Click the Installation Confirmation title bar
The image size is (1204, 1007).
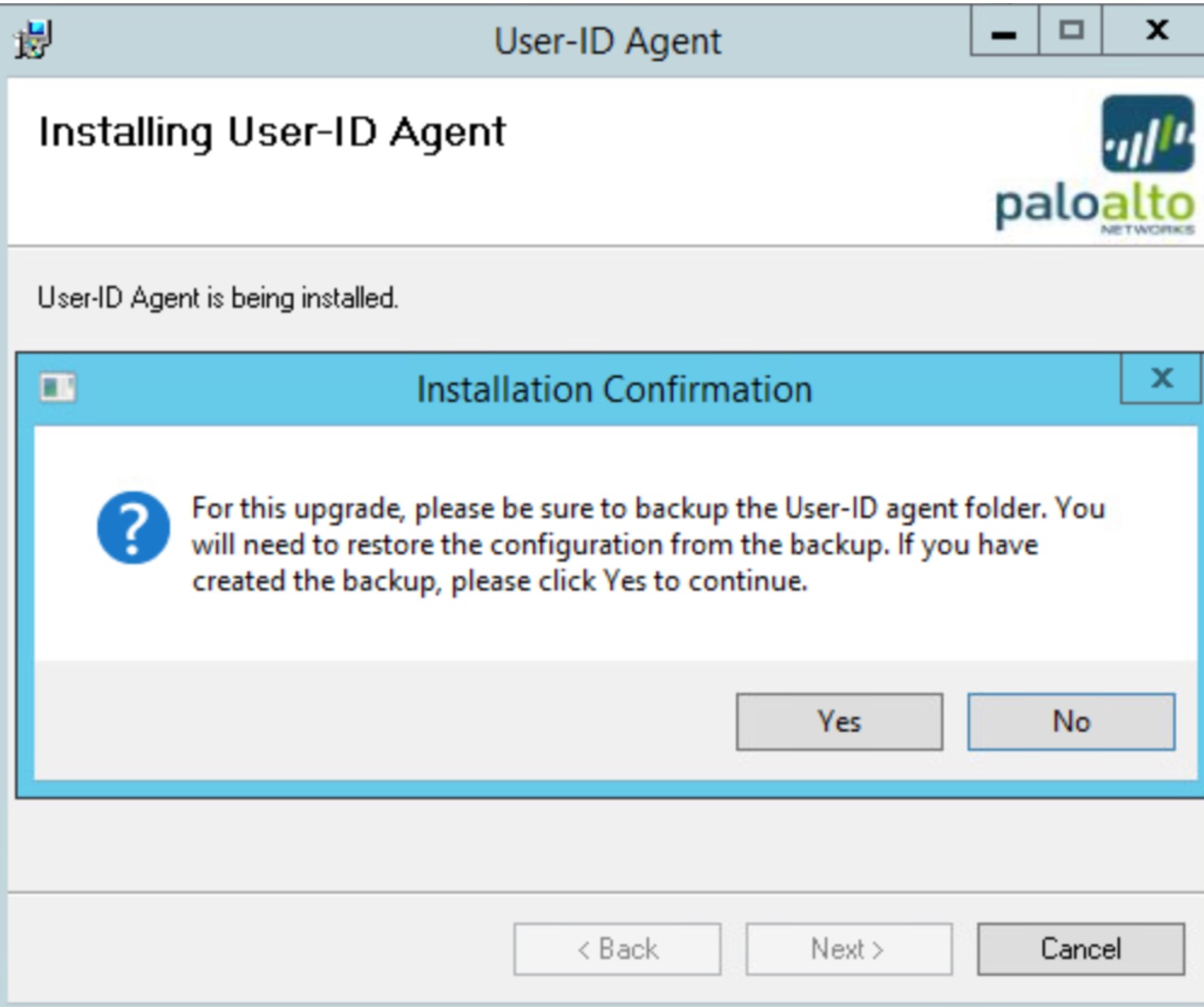click(x=615, y=386)
